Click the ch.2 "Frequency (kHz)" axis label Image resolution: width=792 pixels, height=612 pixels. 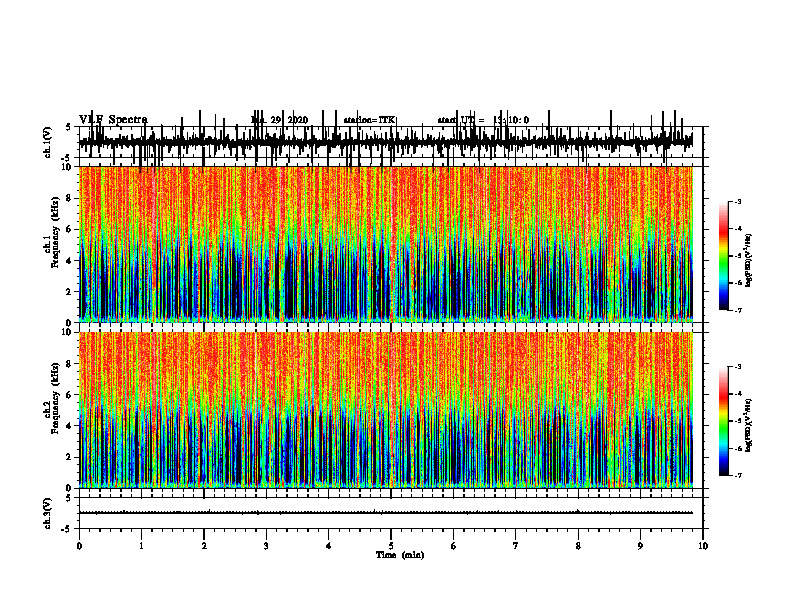click(x=55, y=398)
